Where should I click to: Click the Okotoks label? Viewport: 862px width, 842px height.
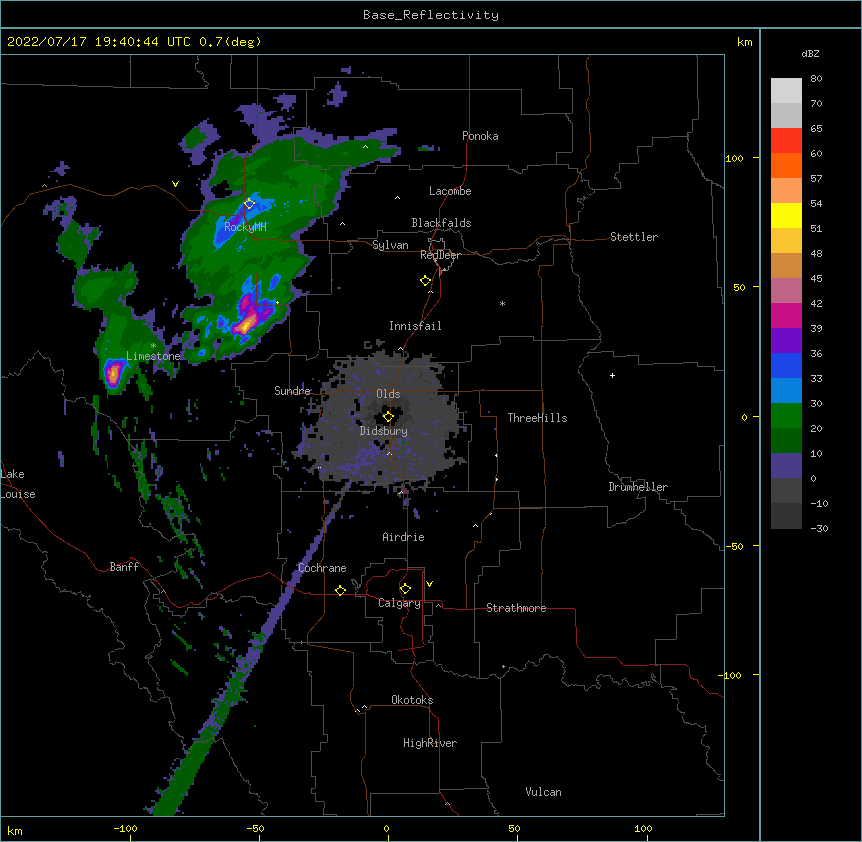click(x=412, y=700)
